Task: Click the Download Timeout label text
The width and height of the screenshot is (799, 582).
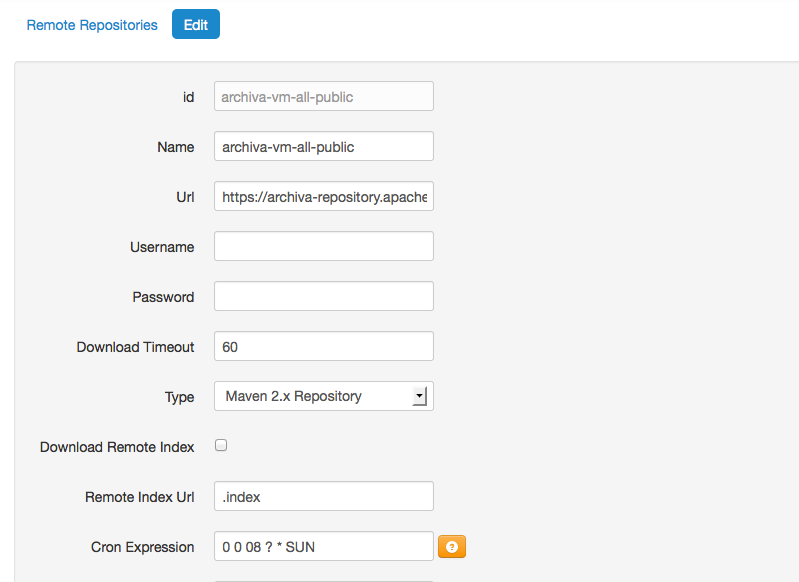Action: (135, 347)
